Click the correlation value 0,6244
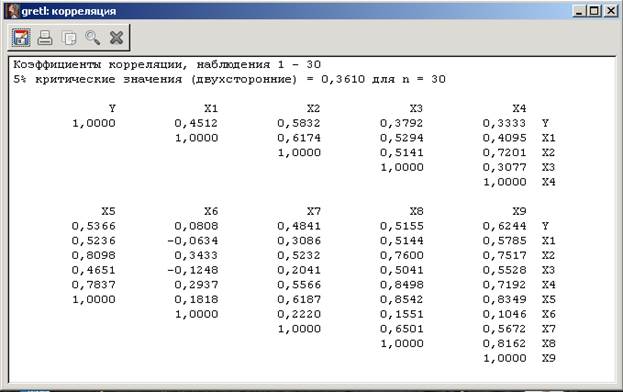This screenshot has width=623, height=392. (505, 226)
